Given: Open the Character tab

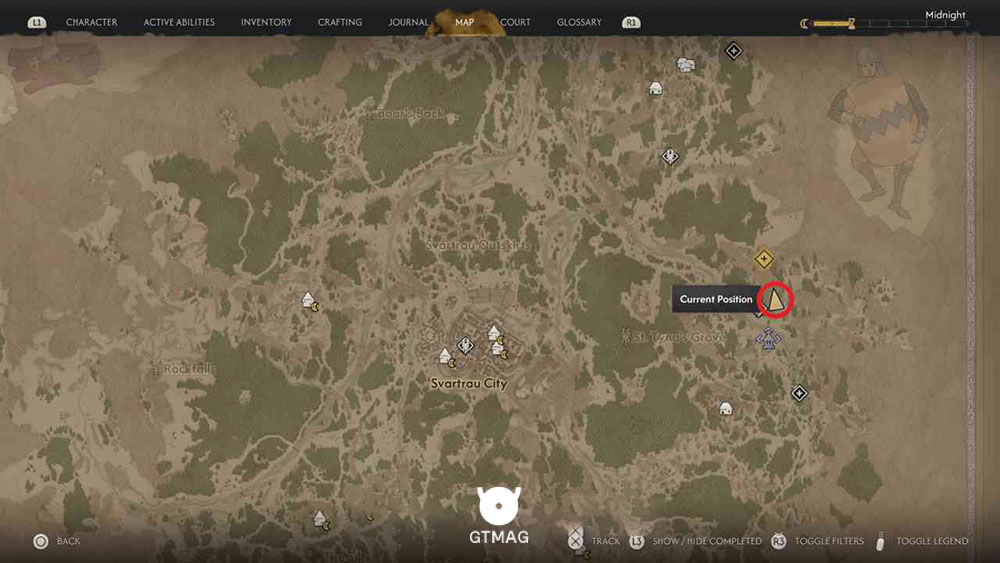Looking at the screenshot, I should (91, 22).
